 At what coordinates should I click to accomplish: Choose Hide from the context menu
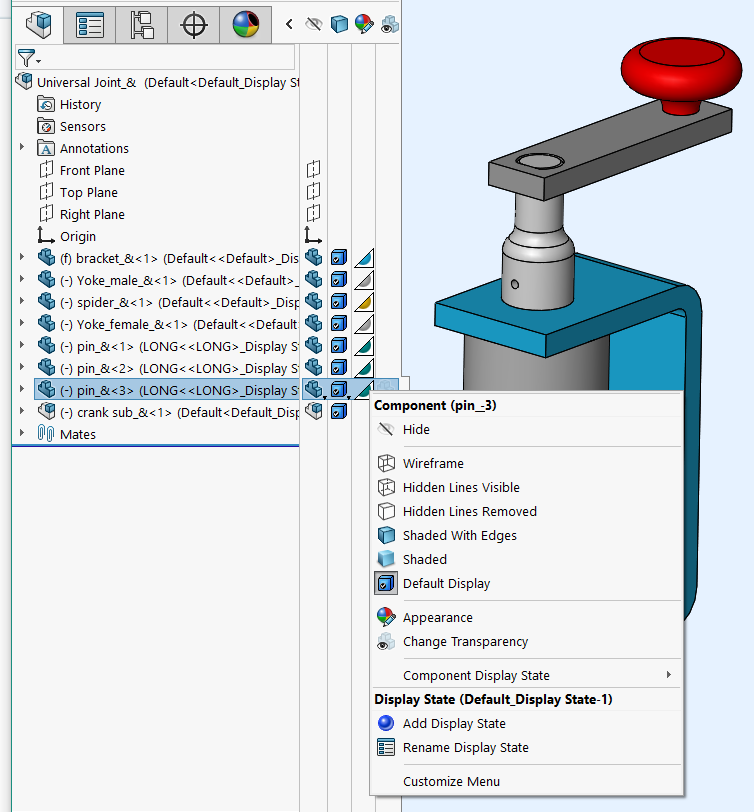point(527,429)
